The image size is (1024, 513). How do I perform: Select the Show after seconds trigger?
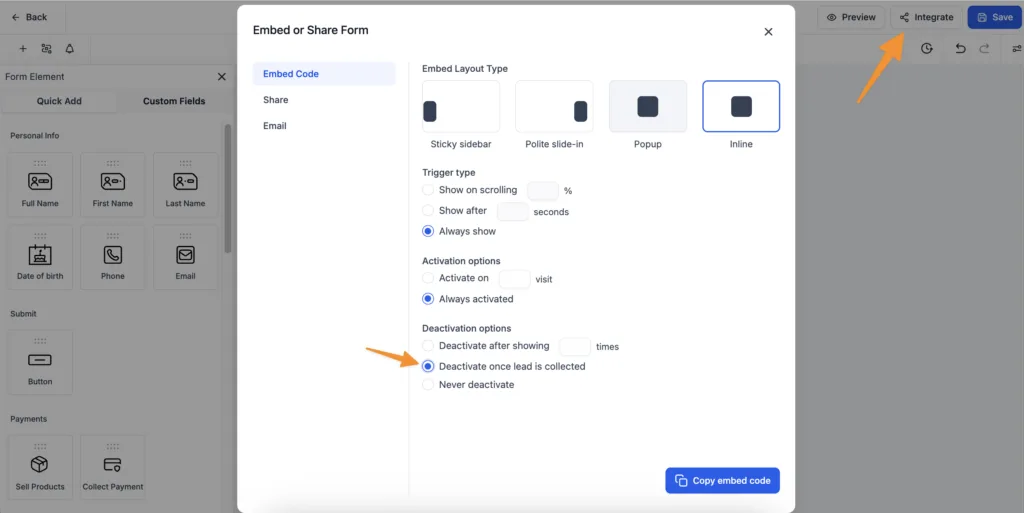429,211
